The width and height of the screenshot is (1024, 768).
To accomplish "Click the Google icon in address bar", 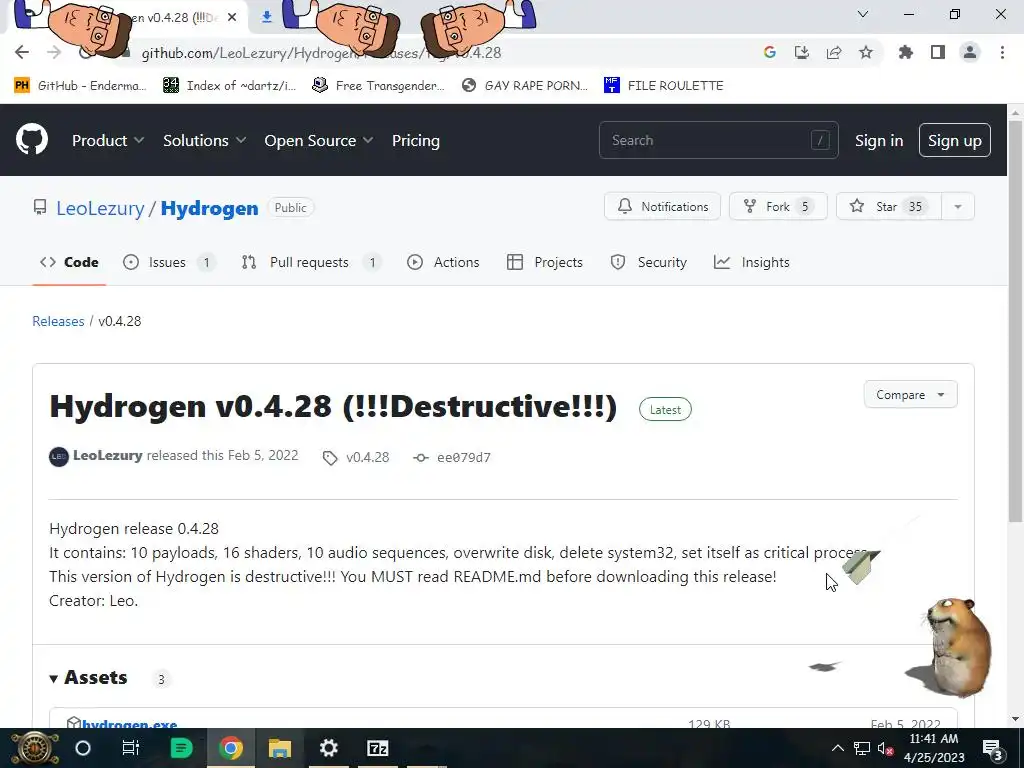I will click(x=770, y=52).
